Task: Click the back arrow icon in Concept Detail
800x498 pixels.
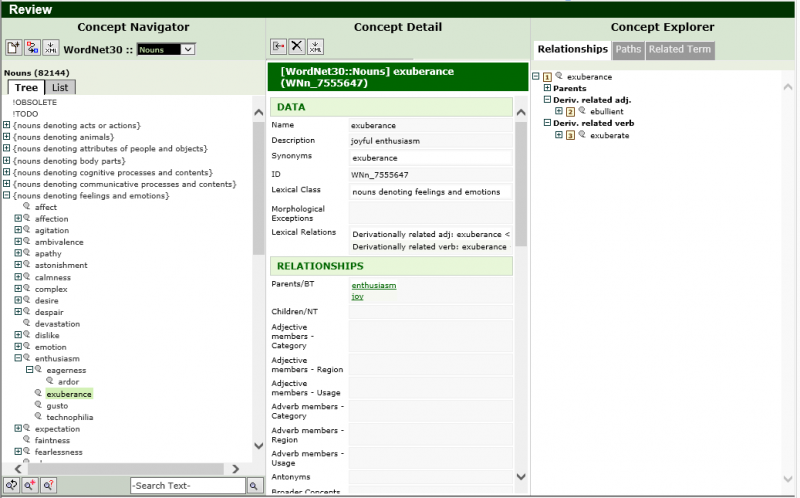Action: click(x=278, y=46)
